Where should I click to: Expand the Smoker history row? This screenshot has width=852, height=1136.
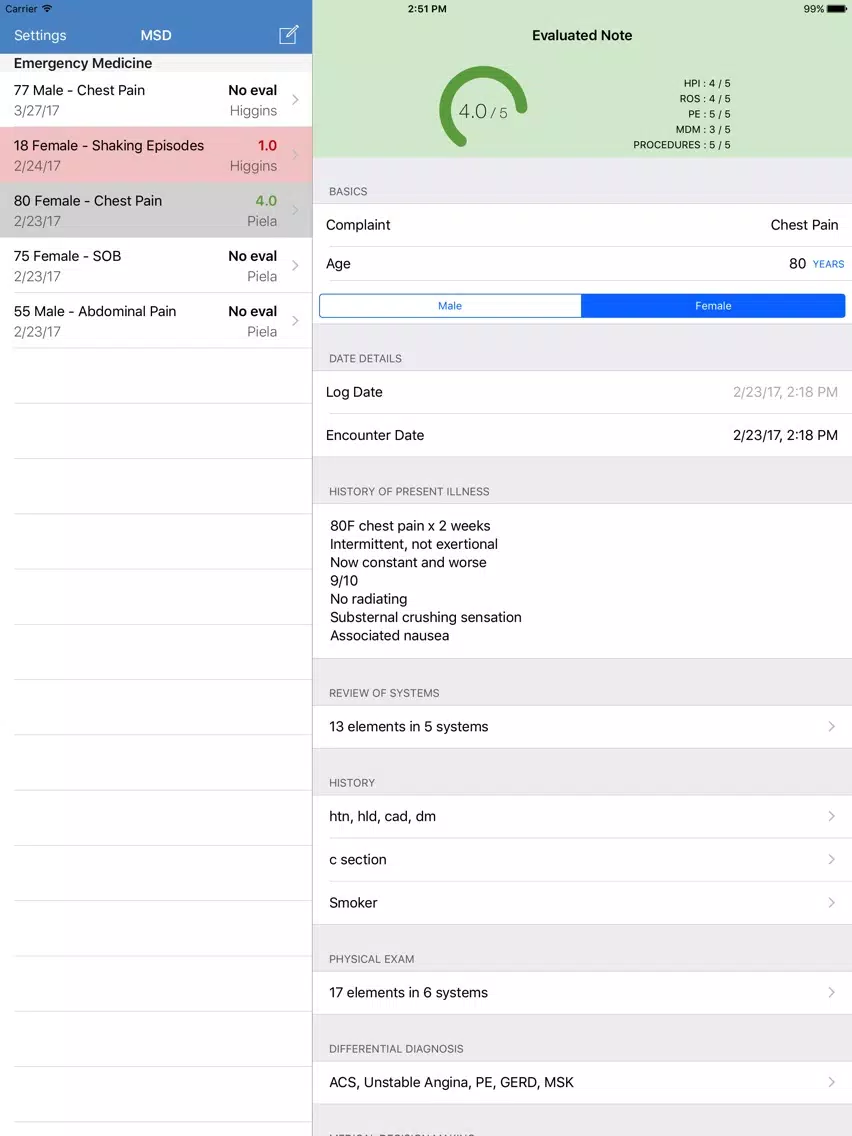tap(582, 903)
